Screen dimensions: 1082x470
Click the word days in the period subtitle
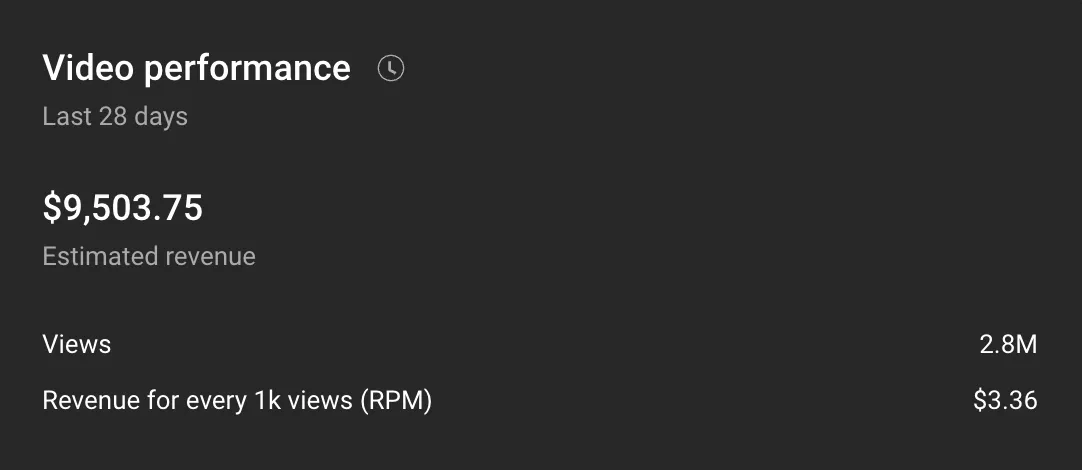click(161, 117)
